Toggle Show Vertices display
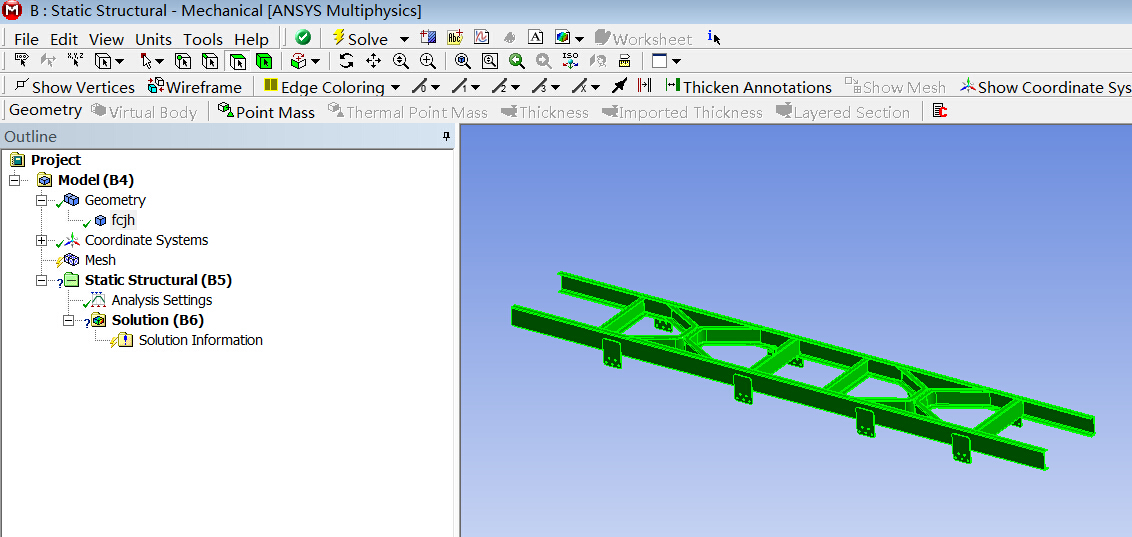The height and width of the screenshot is (537, 1132). tap(74, 87)
